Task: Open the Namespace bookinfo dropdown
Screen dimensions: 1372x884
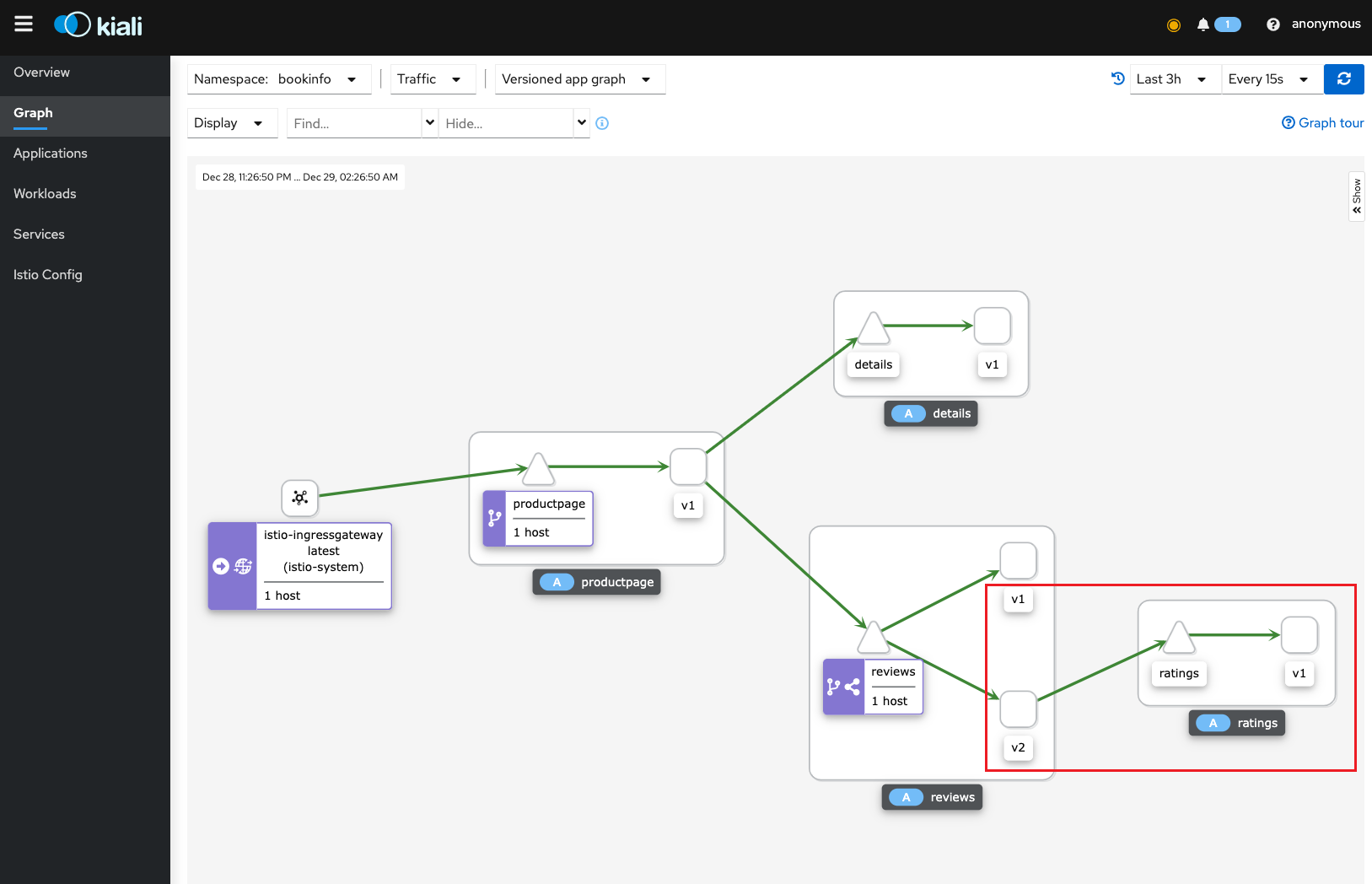Action: tap(278, 79)
